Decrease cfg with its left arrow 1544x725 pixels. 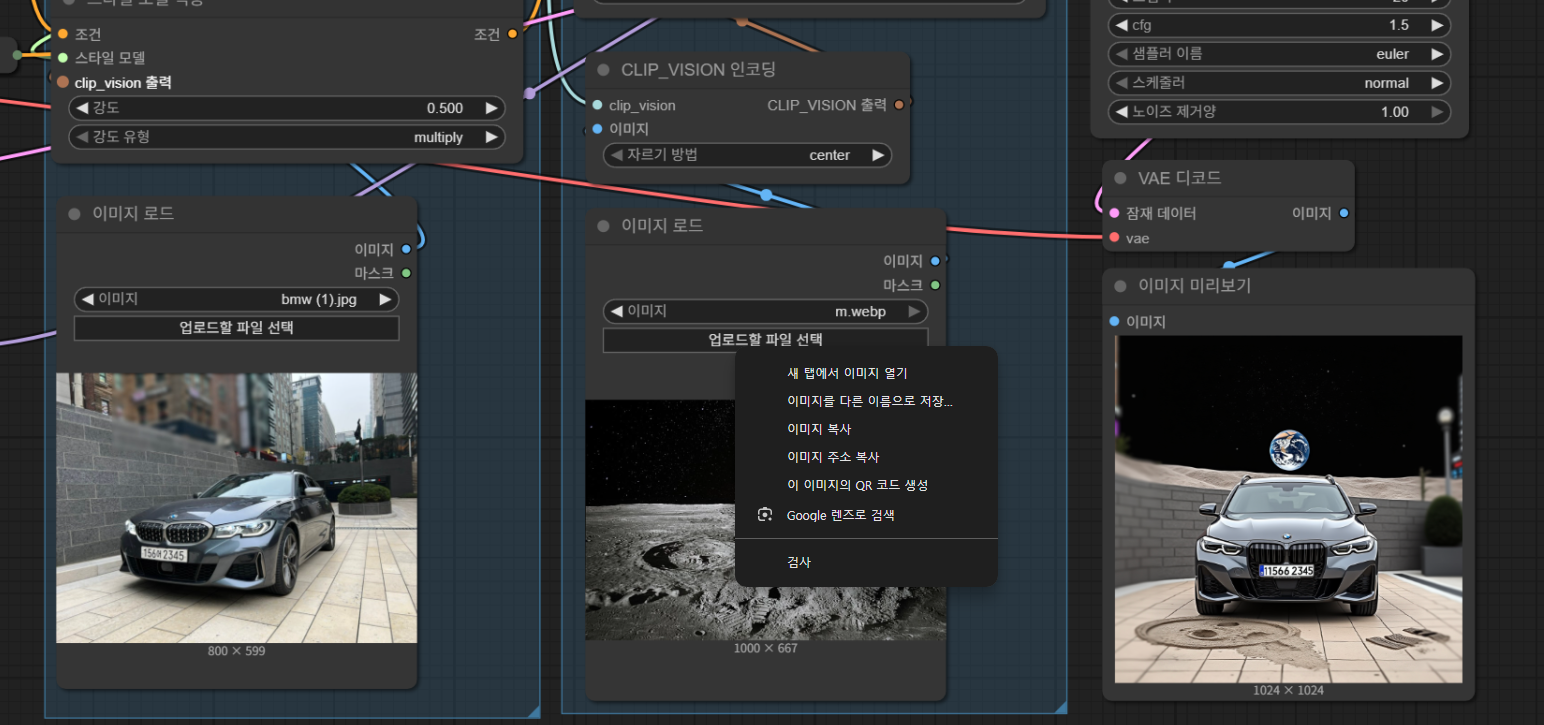(x=1122, y=25)
